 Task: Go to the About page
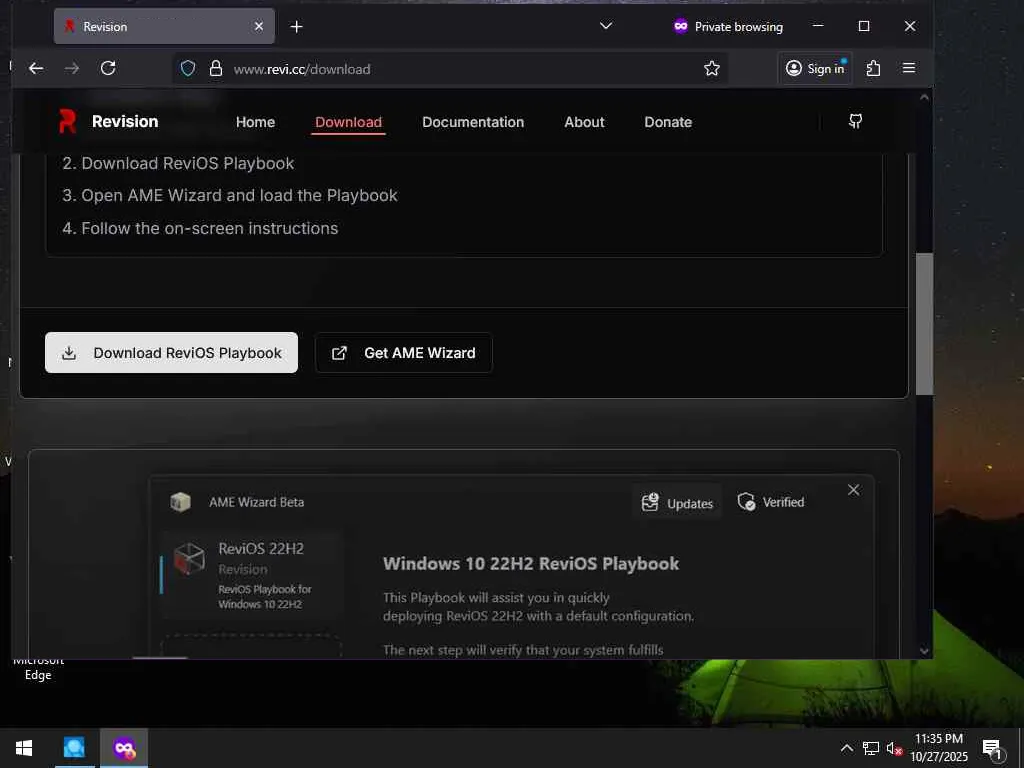[x=584, y=122]
